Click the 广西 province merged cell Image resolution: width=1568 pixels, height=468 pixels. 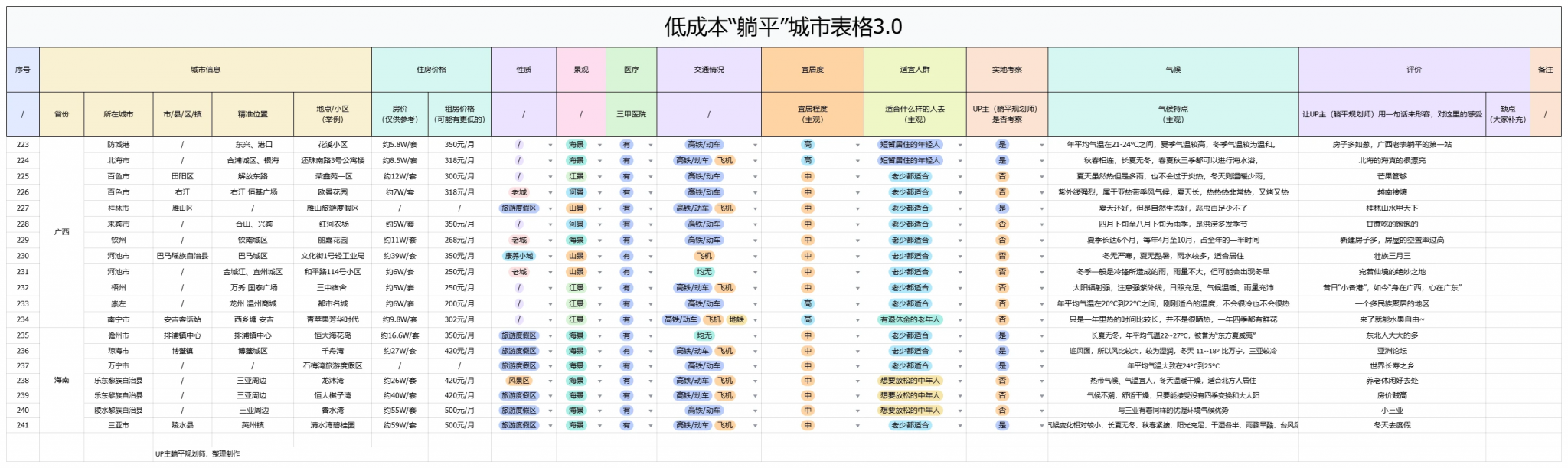click(x=61, y=232)
